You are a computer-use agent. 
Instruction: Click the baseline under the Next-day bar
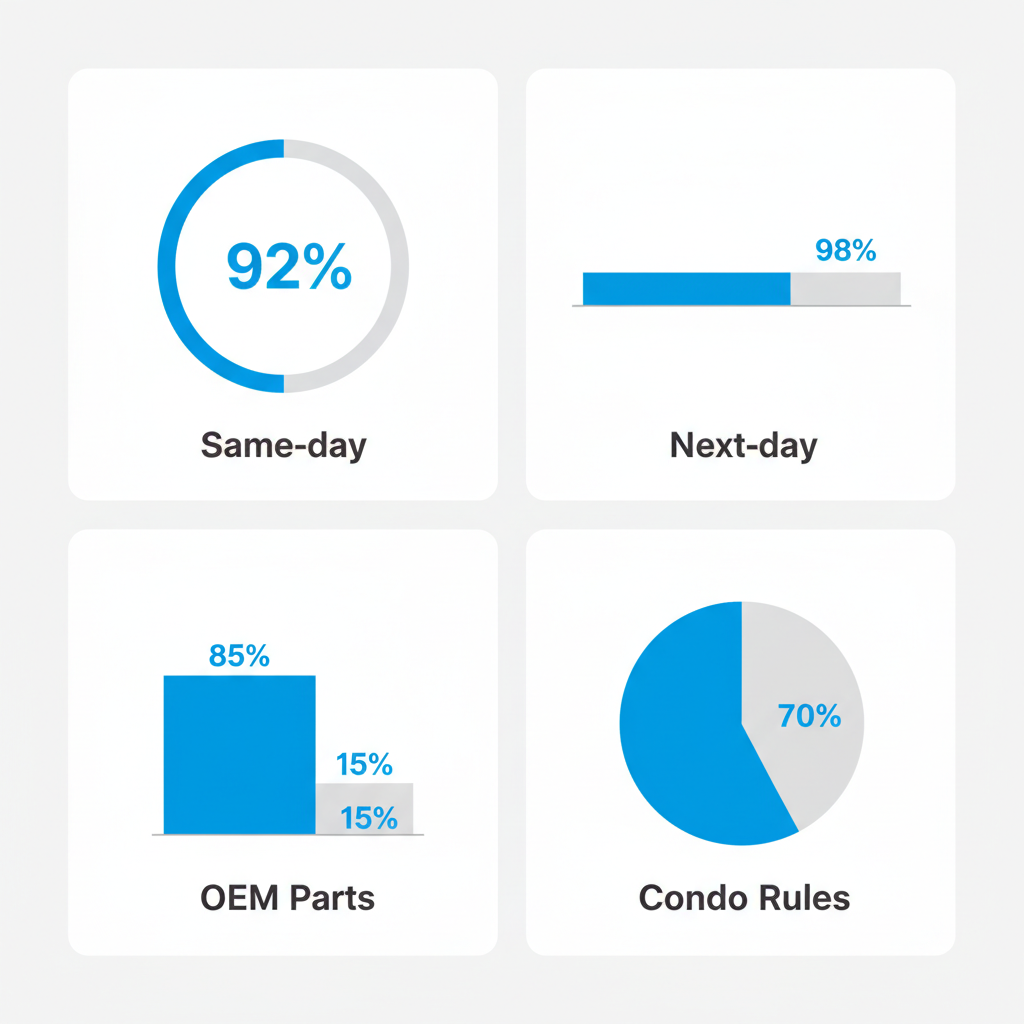[x=741, y=306]
